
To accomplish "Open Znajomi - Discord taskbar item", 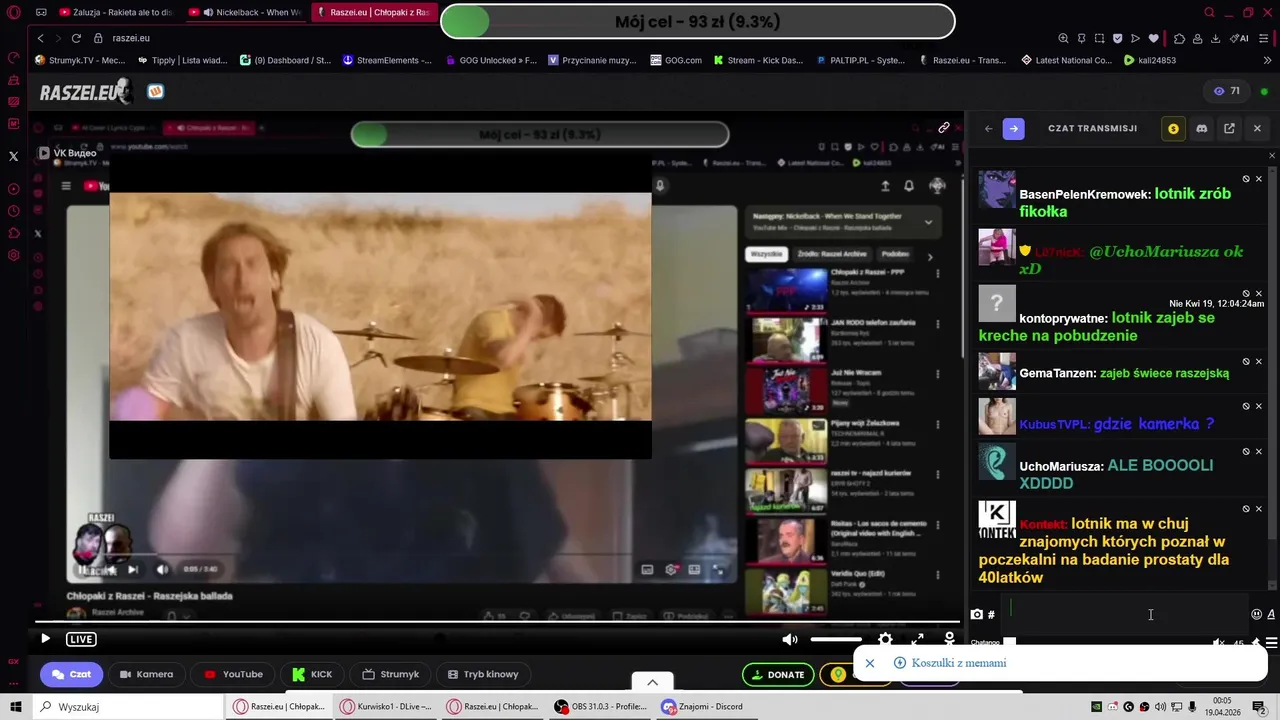I will [706, 706].
